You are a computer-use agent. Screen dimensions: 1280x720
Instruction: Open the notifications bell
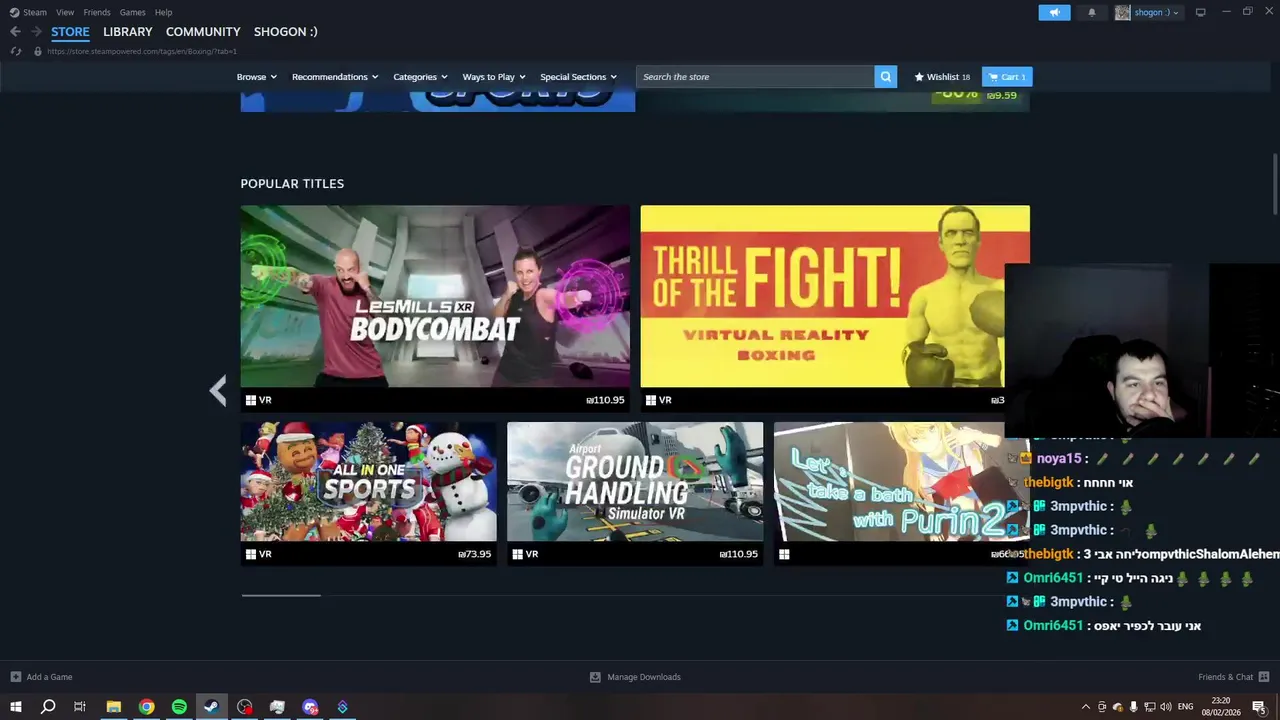click(1092, 12)
